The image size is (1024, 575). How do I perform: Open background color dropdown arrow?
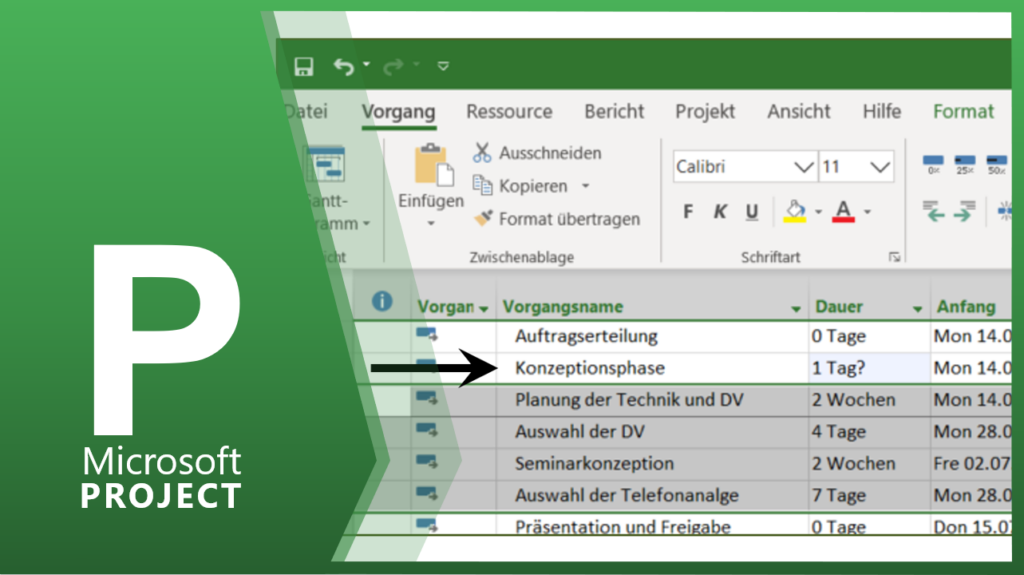tap(818, 212)
